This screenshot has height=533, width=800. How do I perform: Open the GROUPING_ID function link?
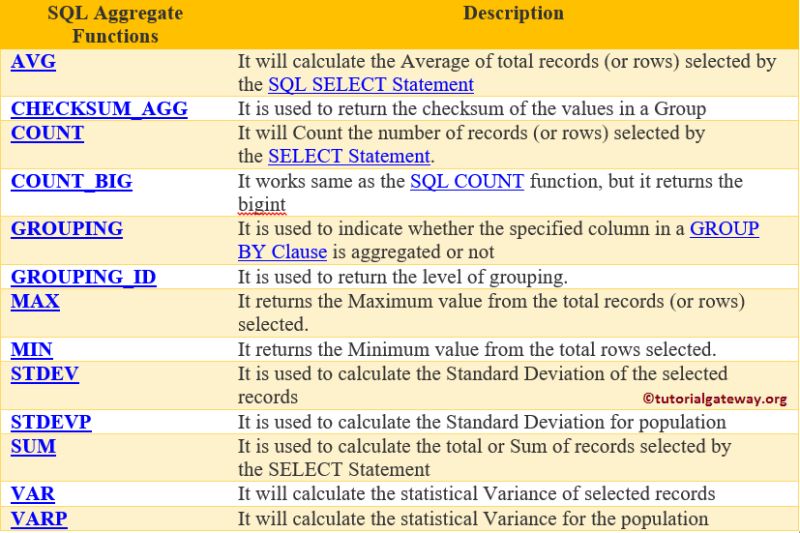(83, 276)
